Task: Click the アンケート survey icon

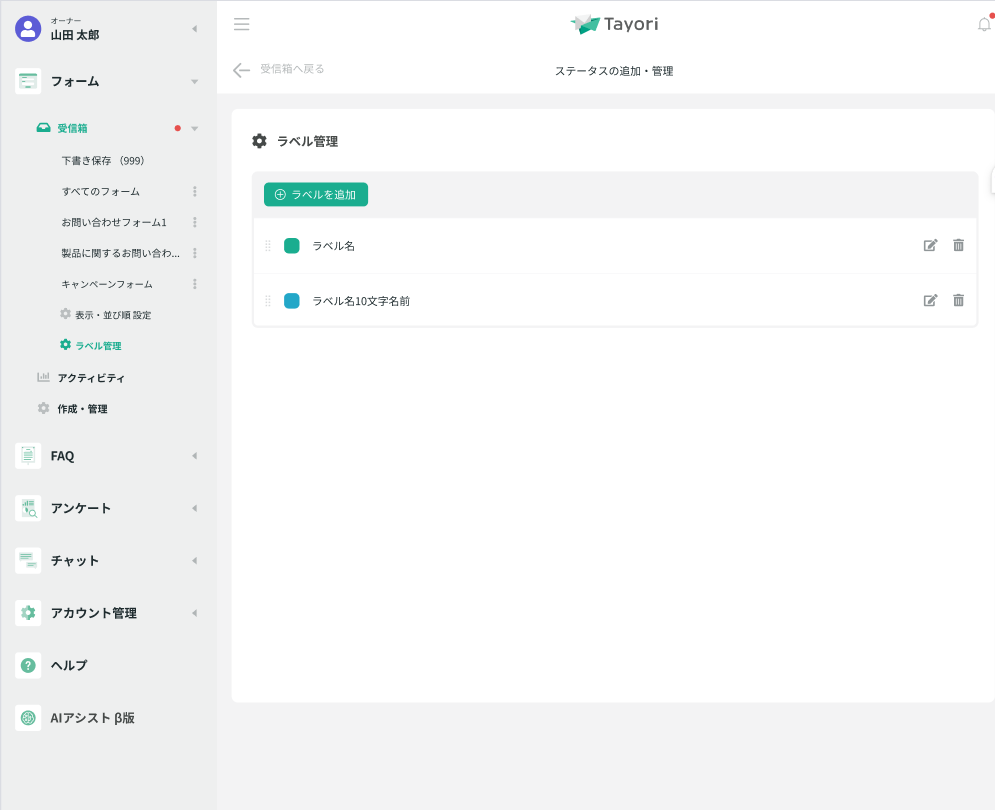Action: 28,508
